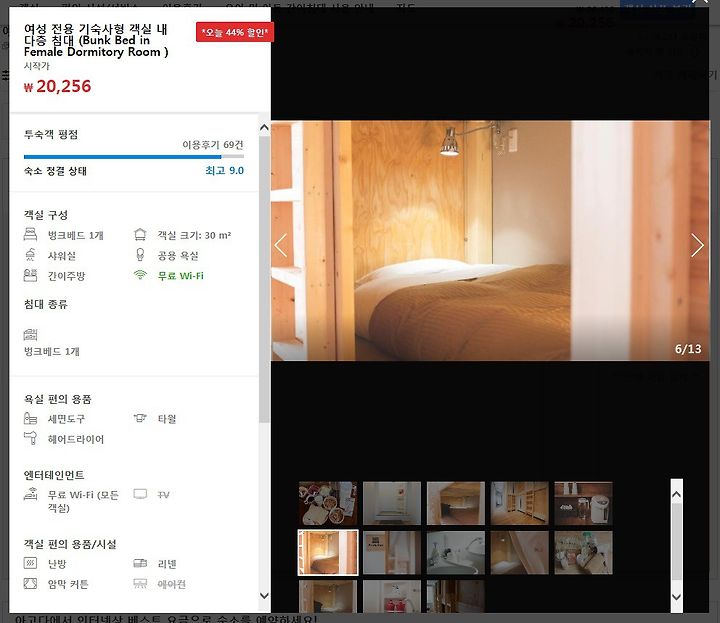Select the bathroom sink thumbnail
The image size is (720, 623).
click(456, 552)
